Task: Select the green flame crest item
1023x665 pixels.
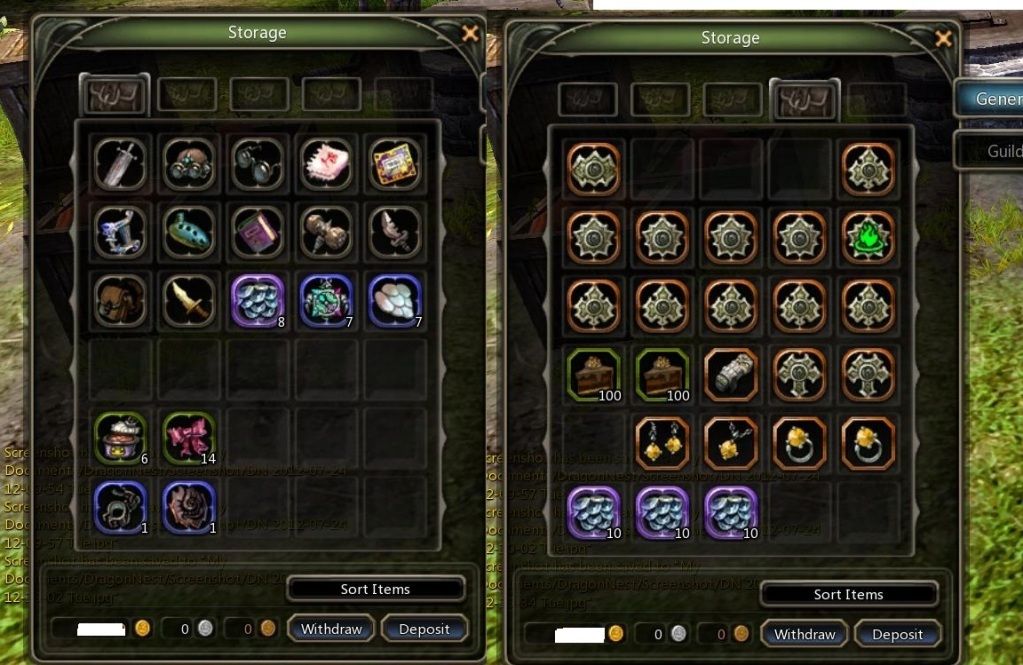Action: click(x=868, y=237)
